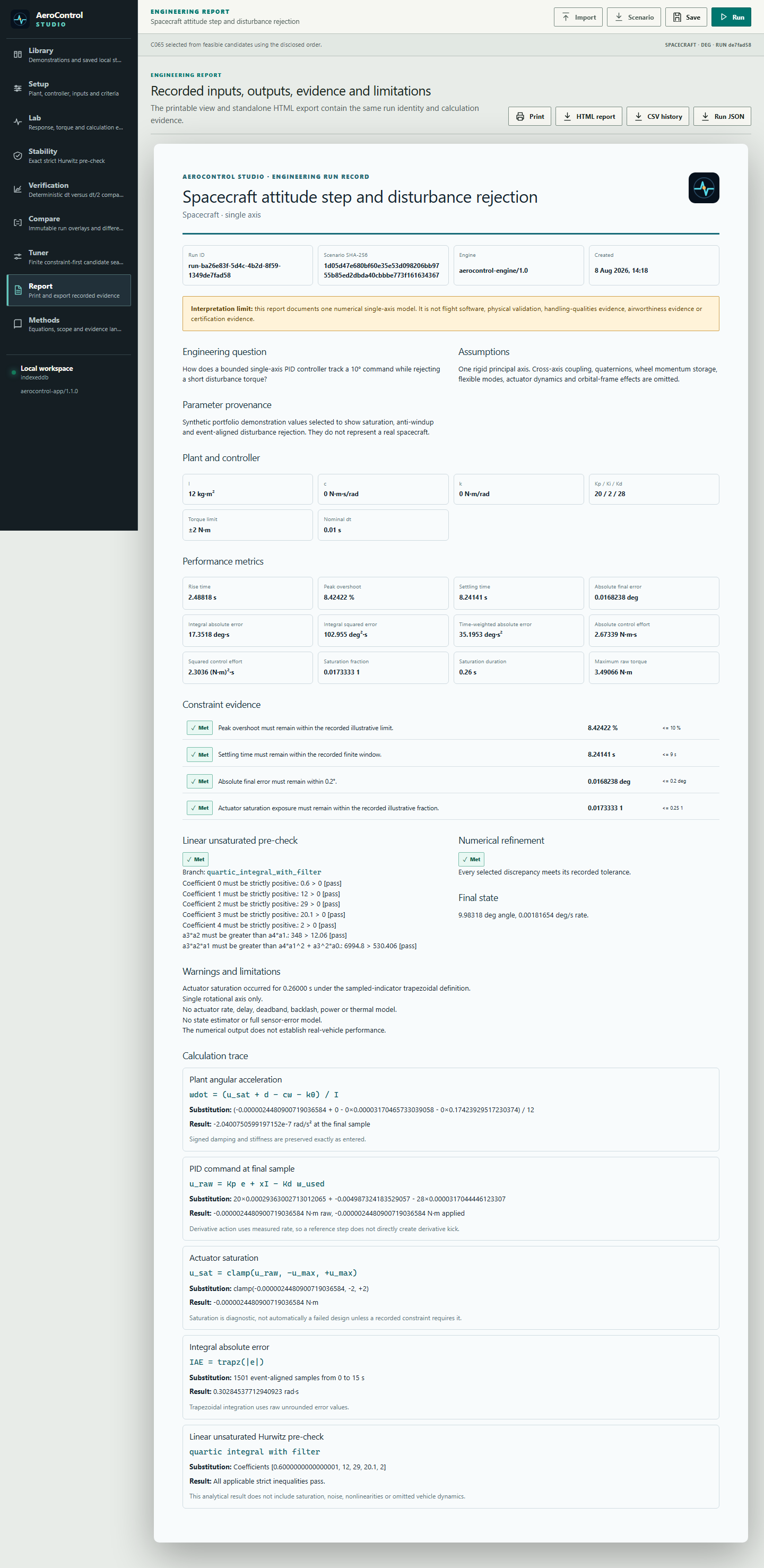Click the Stability shield-check icon
This screenshot has width=764, height=1568.
[18, 156]
